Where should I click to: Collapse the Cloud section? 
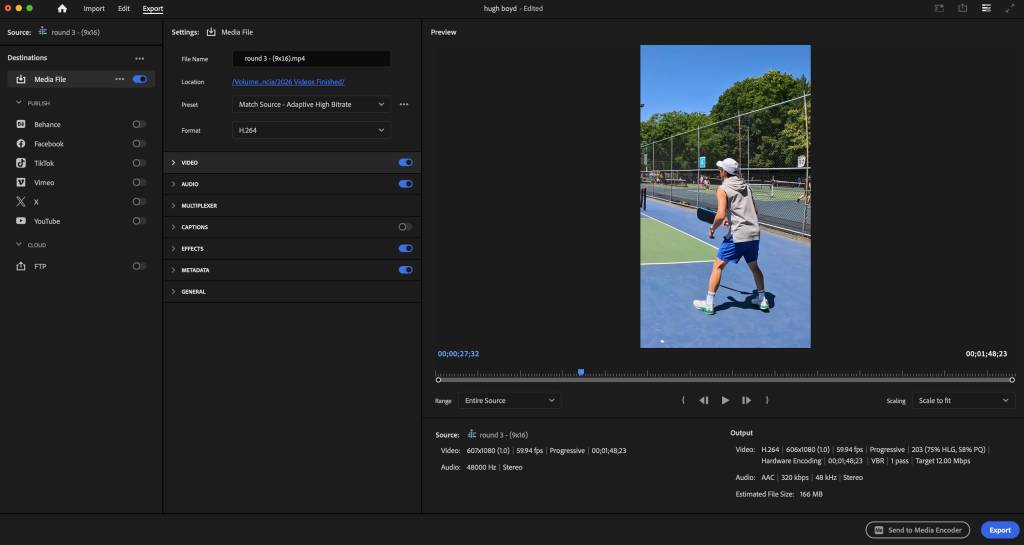[x=18, y=244]
